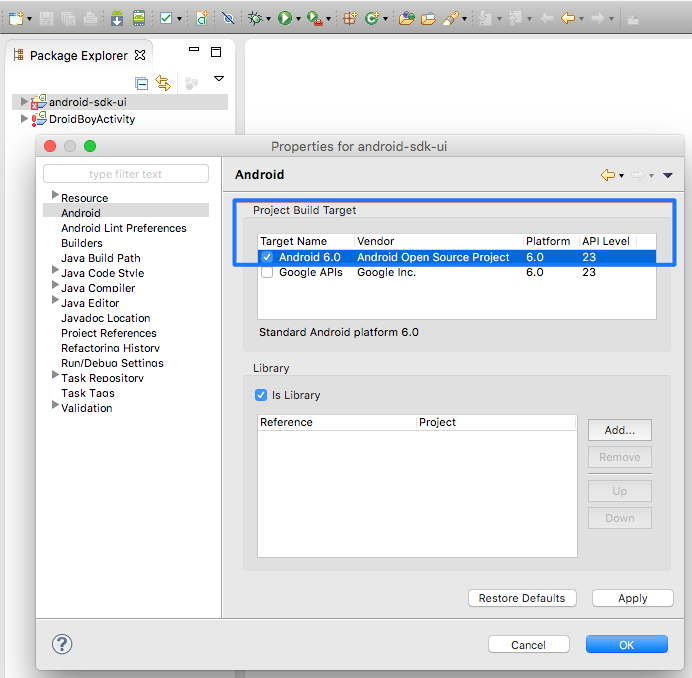This screenshot has height=678, width=692.
Task: Expand the Java Compiler node
Action: click(x=54, y=287)
